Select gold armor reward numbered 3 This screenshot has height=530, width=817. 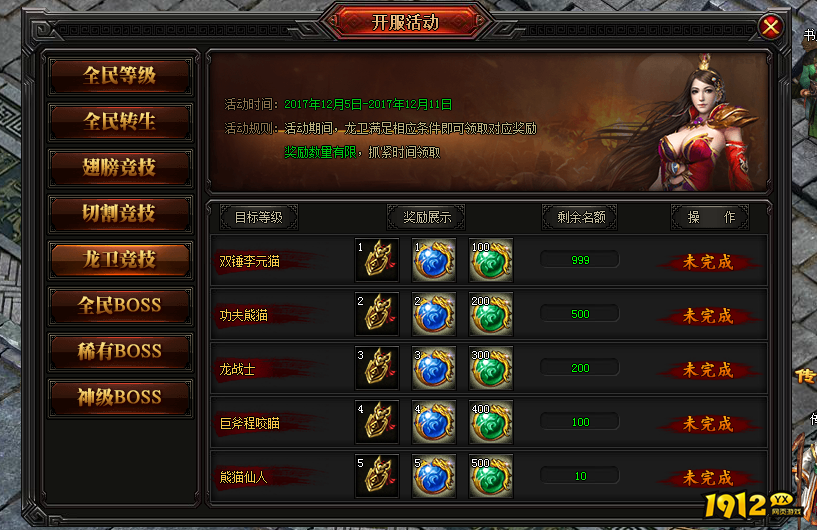click(377, 368)
